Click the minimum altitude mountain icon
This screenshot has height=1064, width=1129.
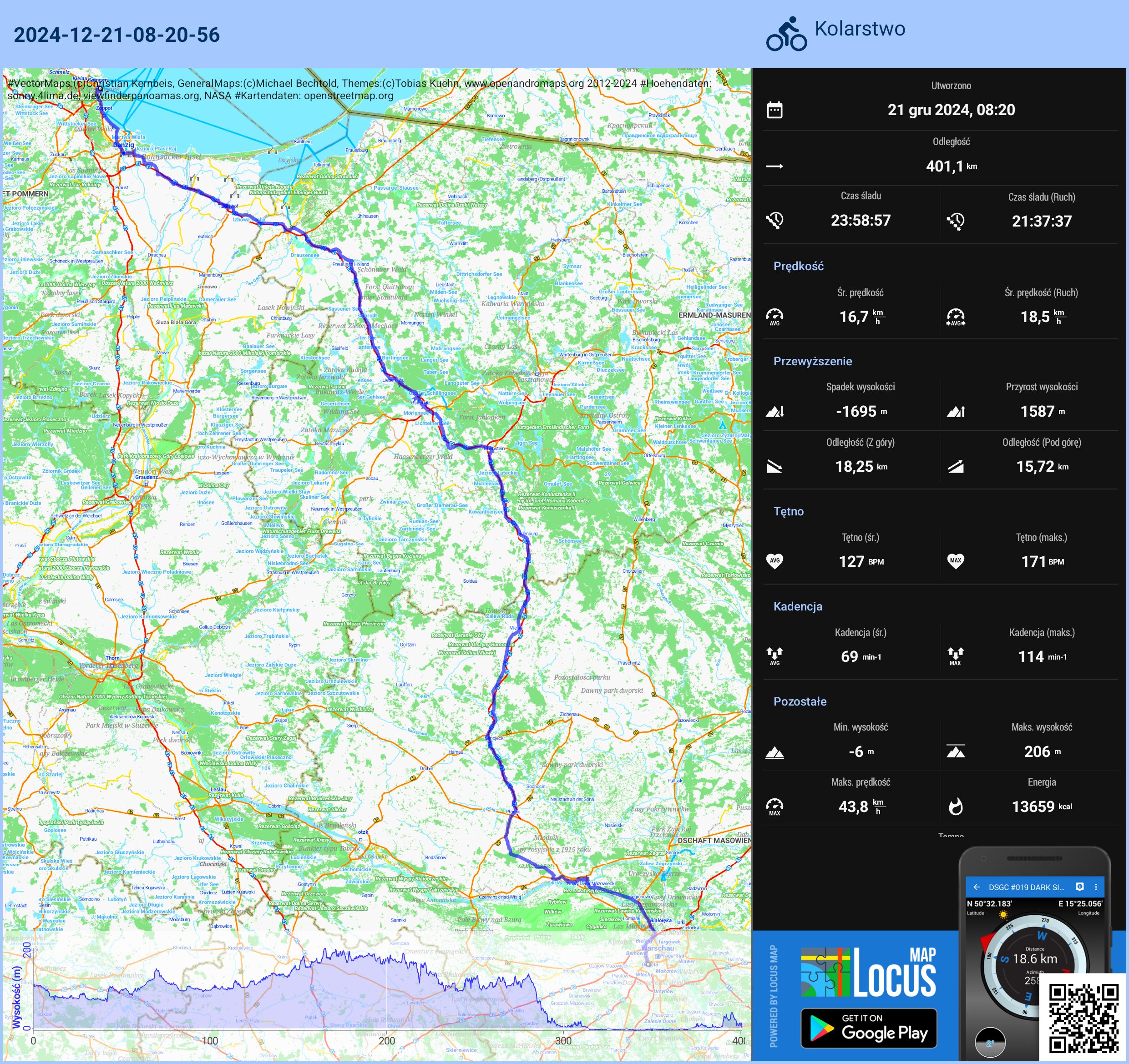775,753
